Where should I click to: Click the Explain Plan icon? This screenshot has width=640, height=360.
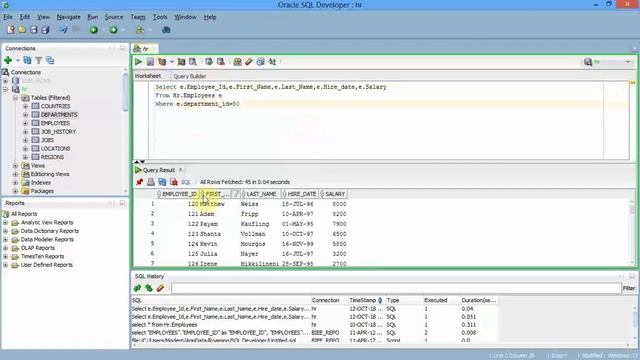162,62
